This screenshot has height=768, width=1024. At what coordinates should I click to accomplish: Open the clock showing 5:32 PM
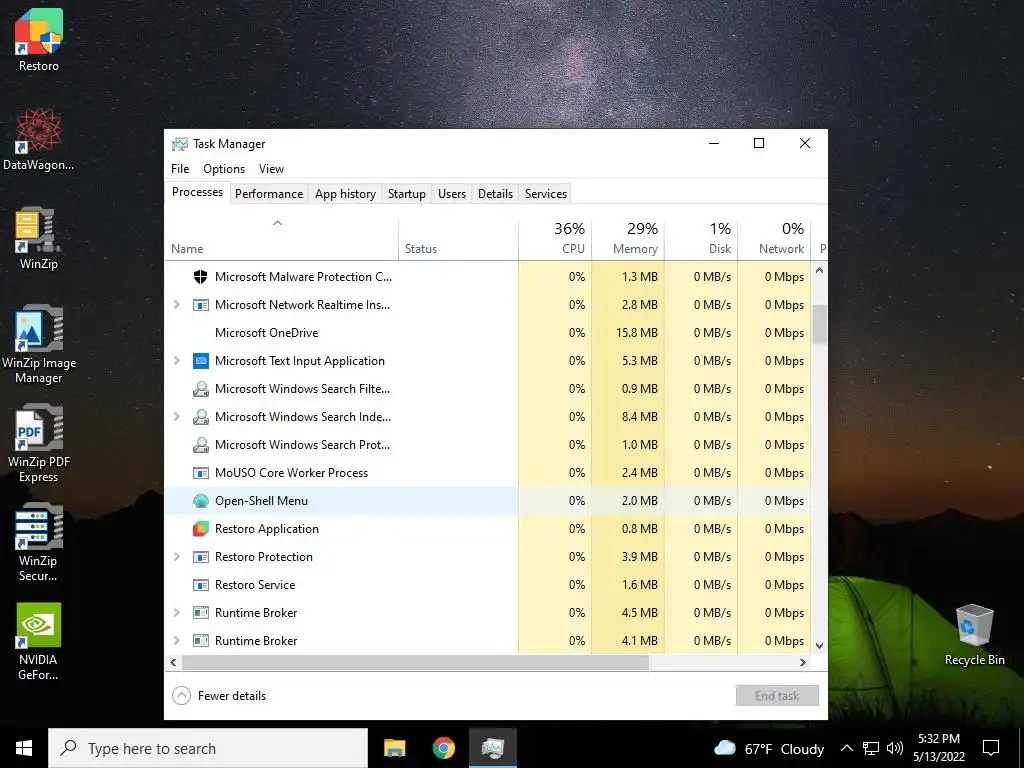point(939,748)
